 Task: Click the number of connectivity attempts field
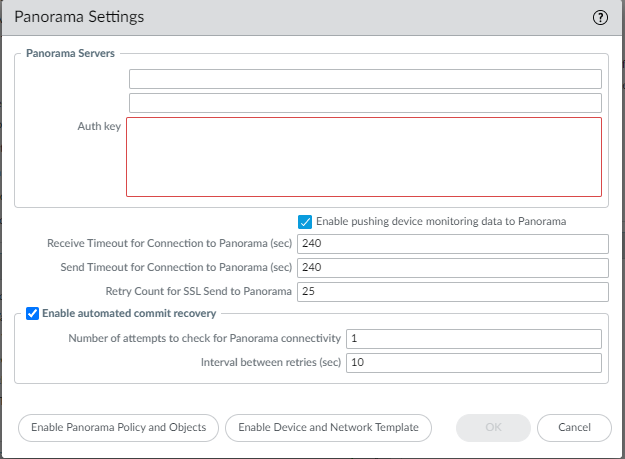pos(473,339)
